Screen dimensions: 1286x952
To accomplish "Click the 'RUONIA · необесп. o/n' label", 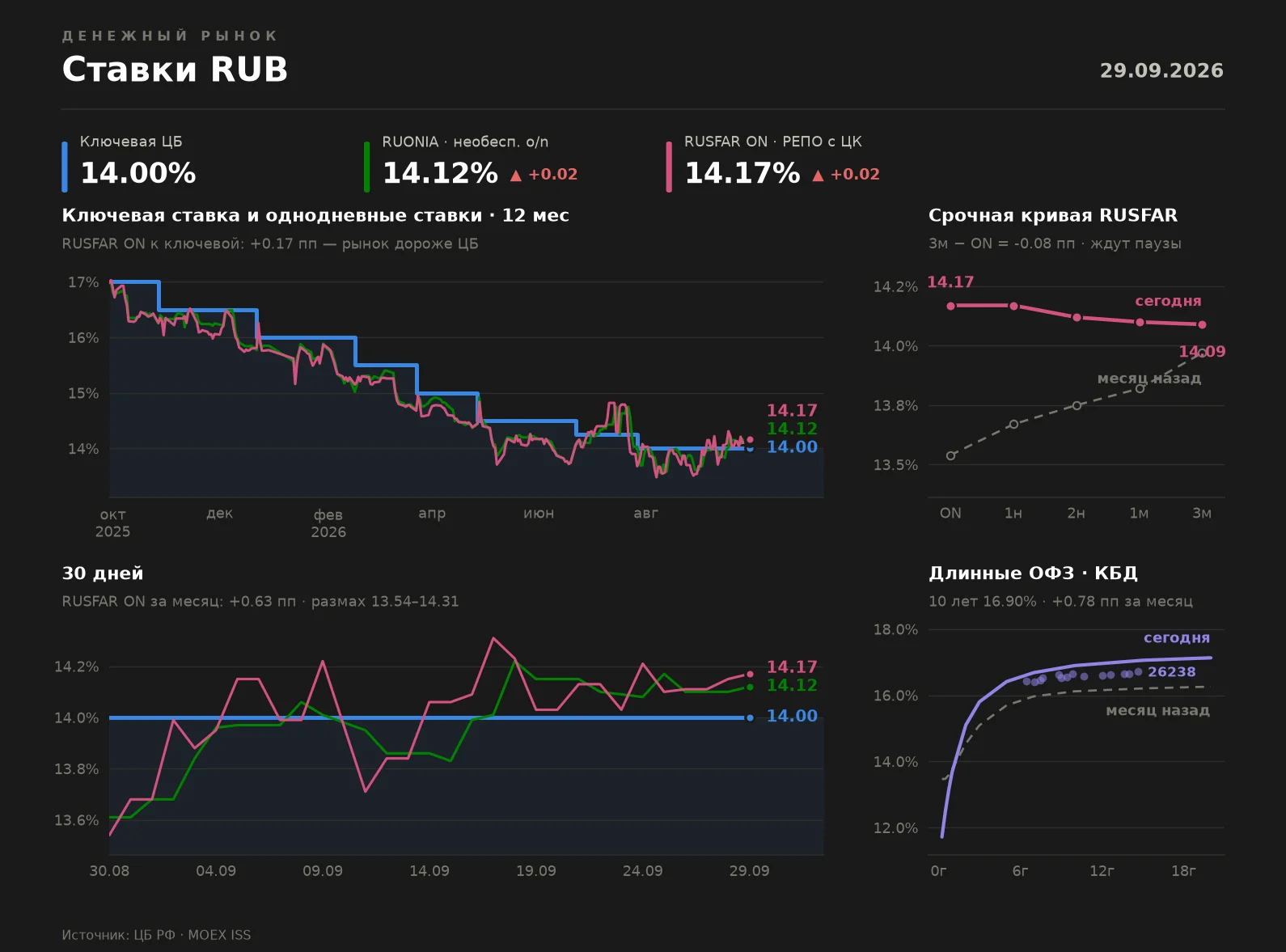I will coord(465,142).
